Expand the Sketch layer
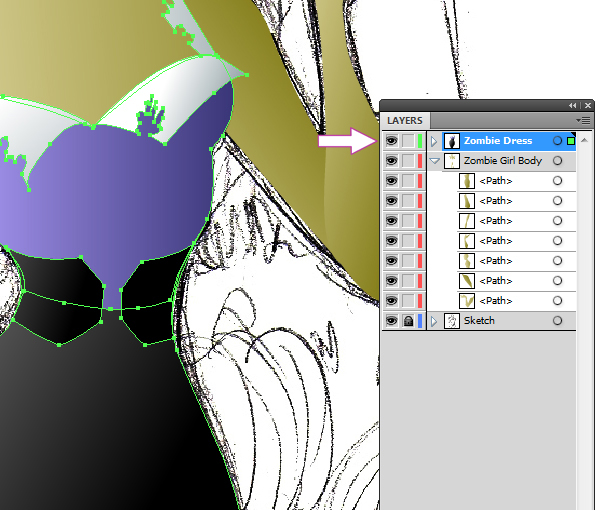 click(x=434, y=321)
